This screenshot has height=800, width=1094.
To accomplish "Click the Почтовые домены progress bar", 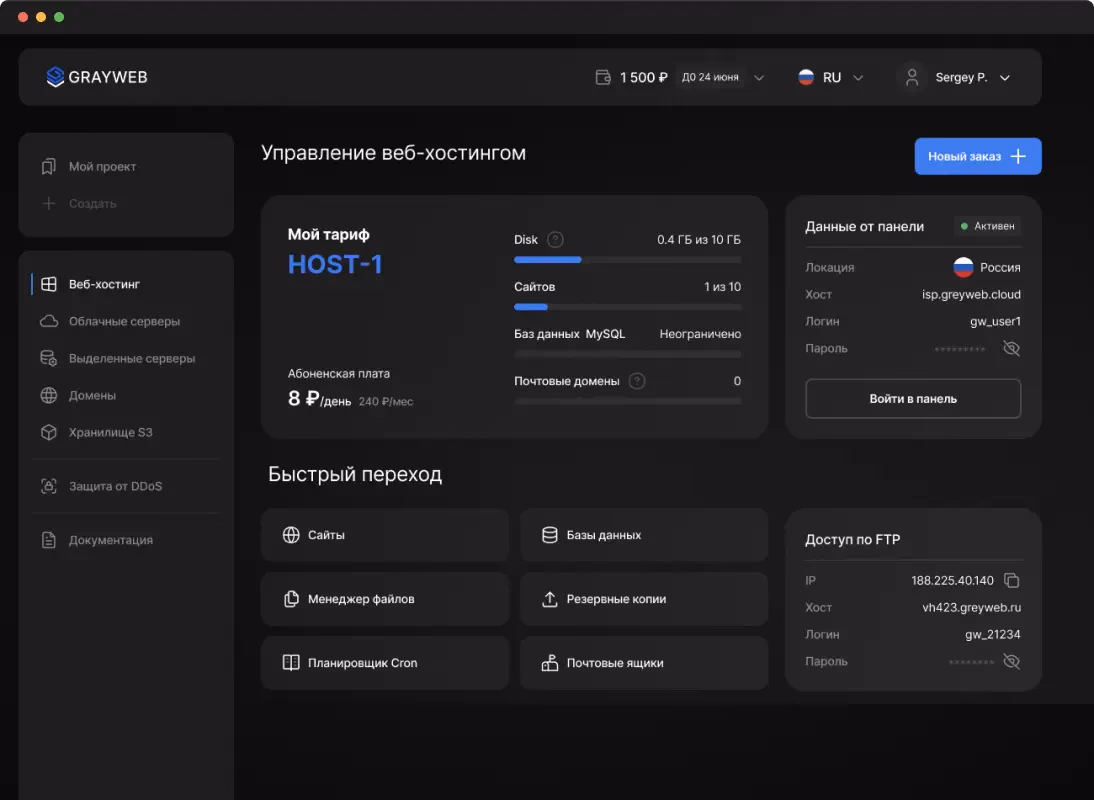I will [x=627, y=401].
